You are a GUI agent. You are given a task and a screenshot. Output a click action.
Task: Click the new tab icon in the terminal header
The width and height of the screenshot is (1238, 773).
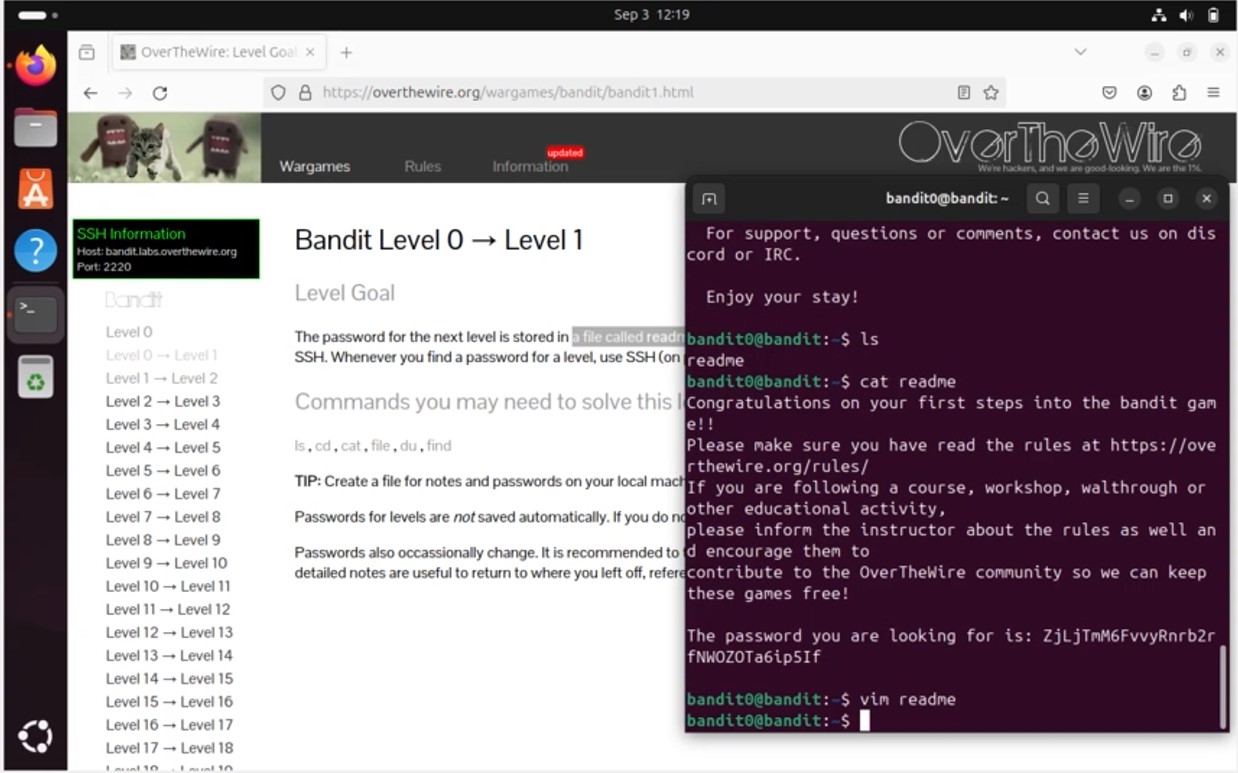coord(709,199)
